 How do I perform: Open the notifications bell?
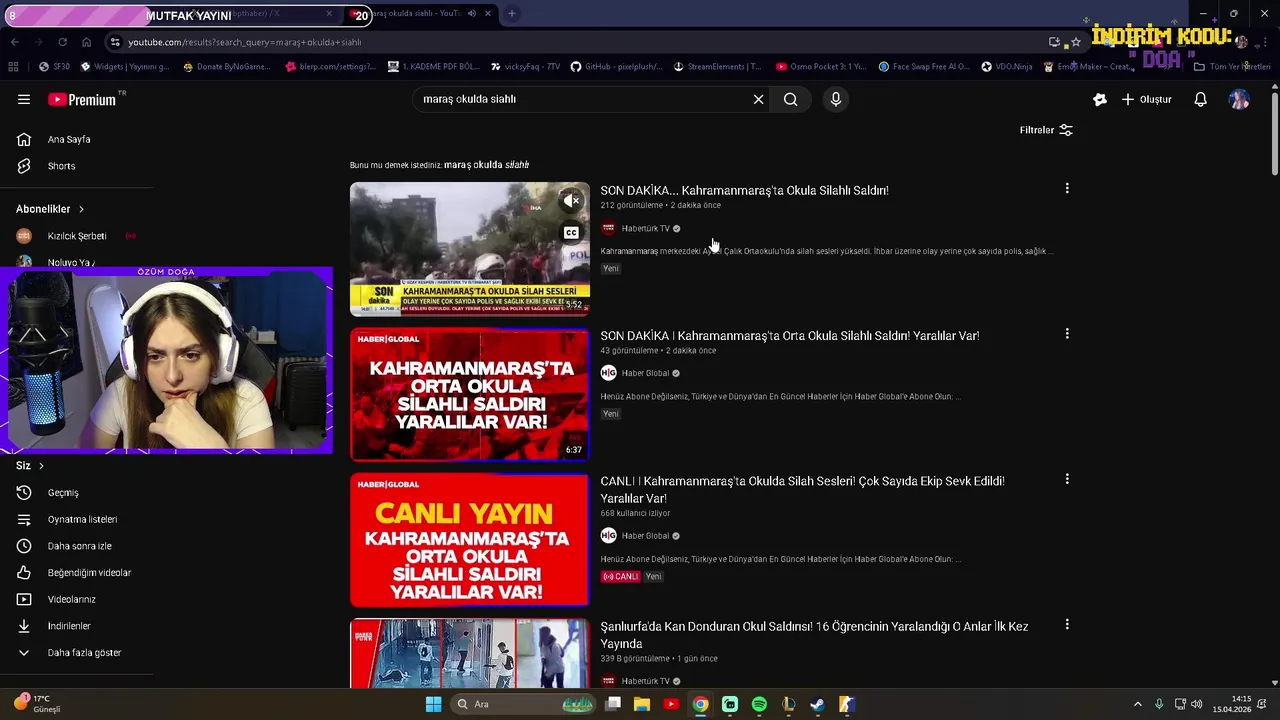[x=1200, y=99]
